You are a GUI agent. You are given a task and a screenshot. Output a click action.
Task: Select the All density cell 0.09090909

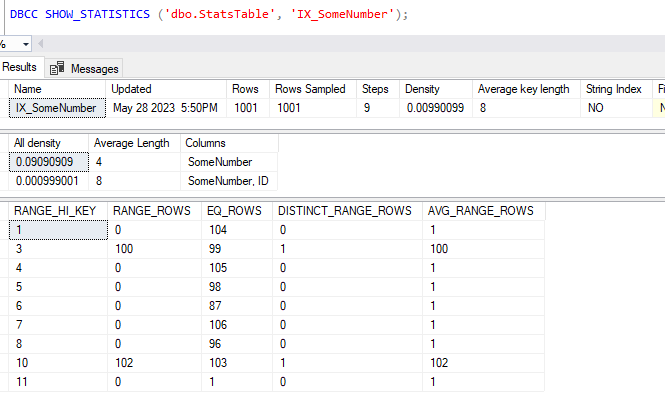click(43, 161)
